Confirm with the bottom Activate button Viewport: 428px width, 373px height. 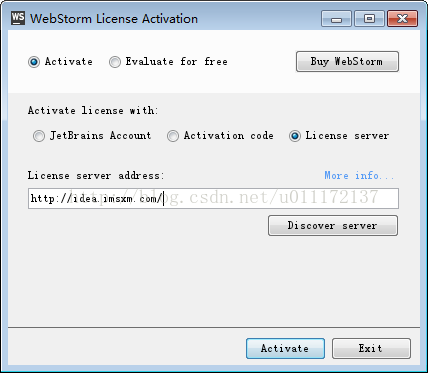pos(285,348)
